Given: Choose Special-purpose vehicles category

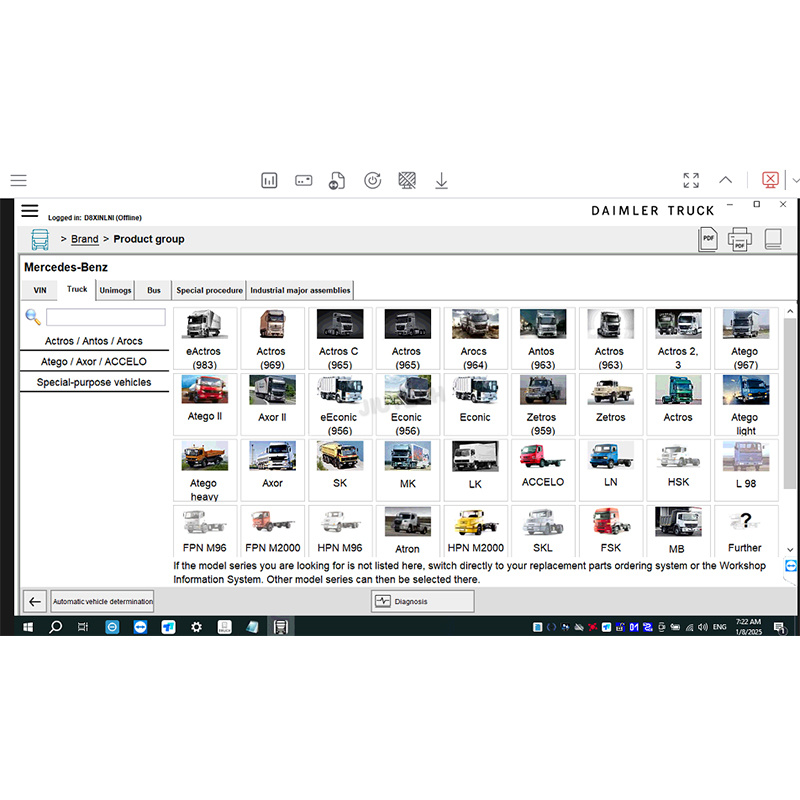Looking at the screenshot, I should click(x=94, y=382).
